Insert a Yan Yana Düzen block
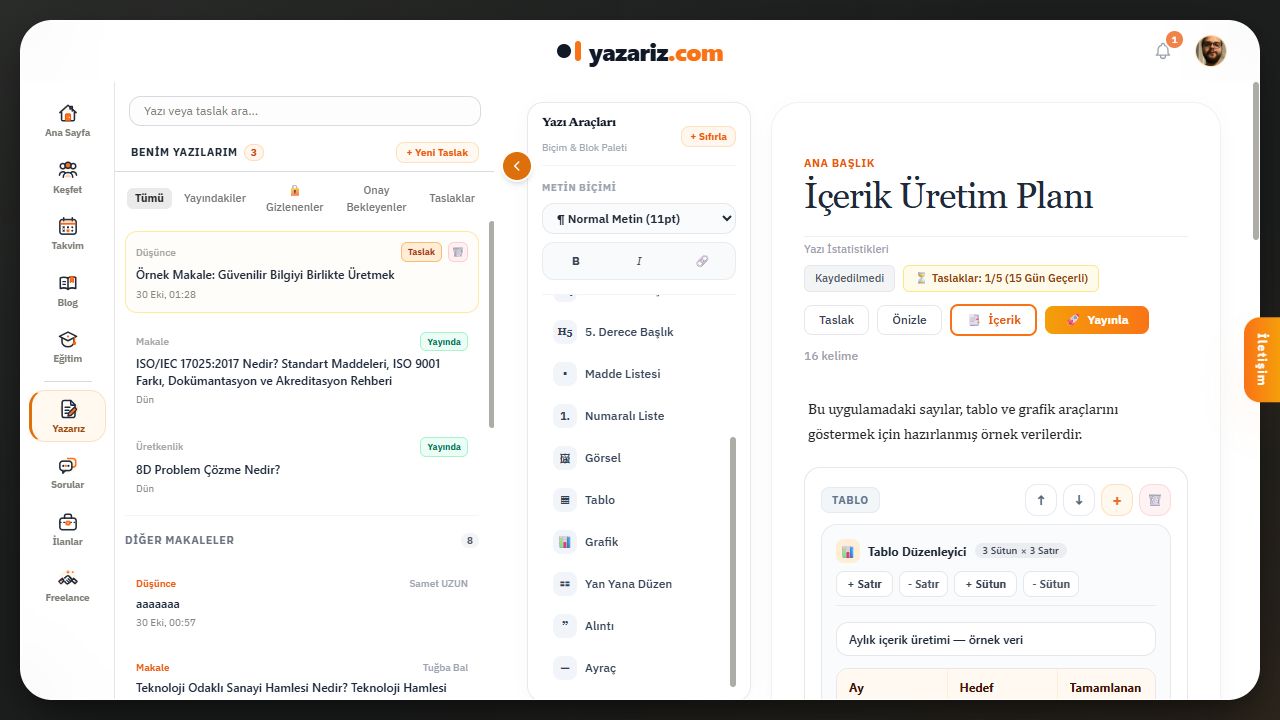Viewport: 1280px width, 720px height. point(639,584)
